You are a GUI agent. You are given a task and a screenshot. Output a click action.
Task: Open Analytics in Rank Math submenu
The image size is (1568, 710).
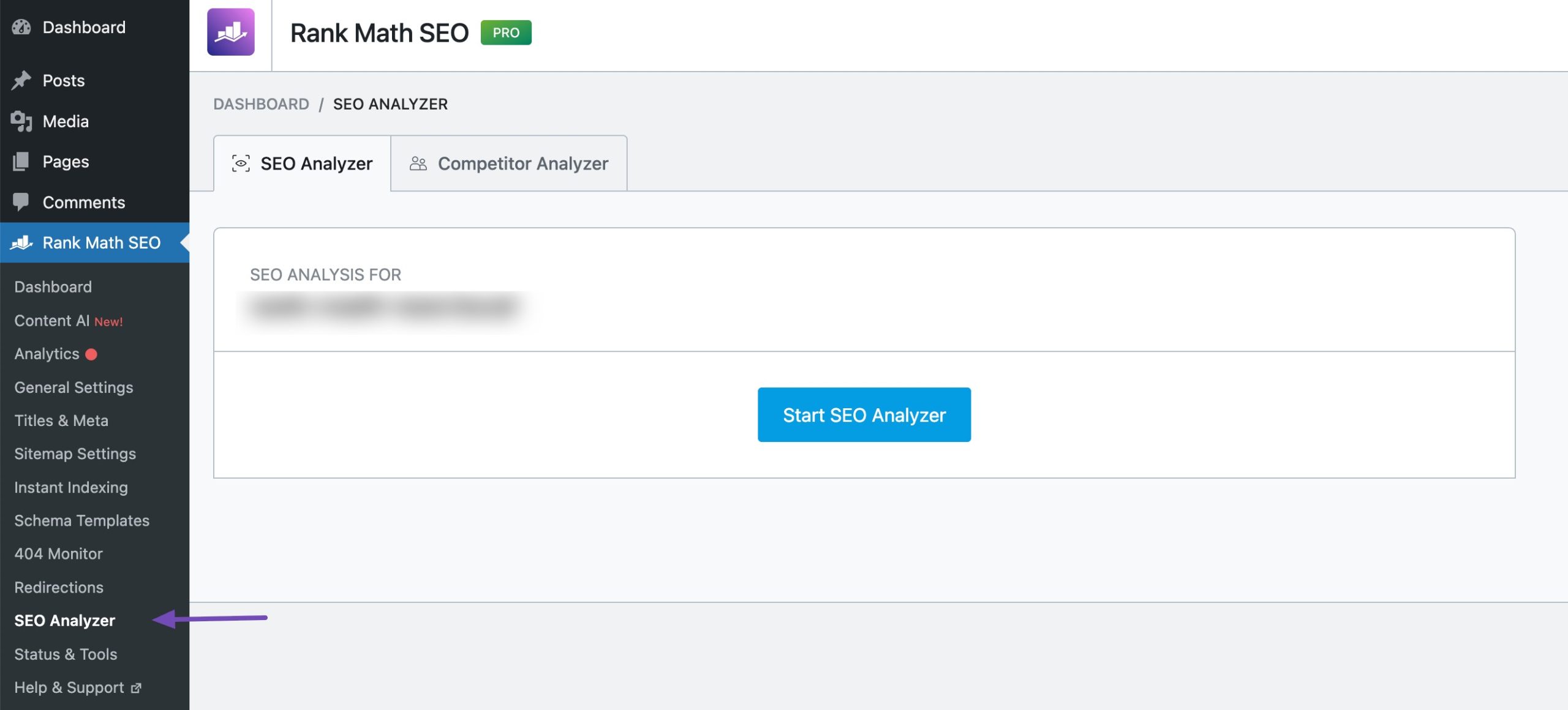47,354
